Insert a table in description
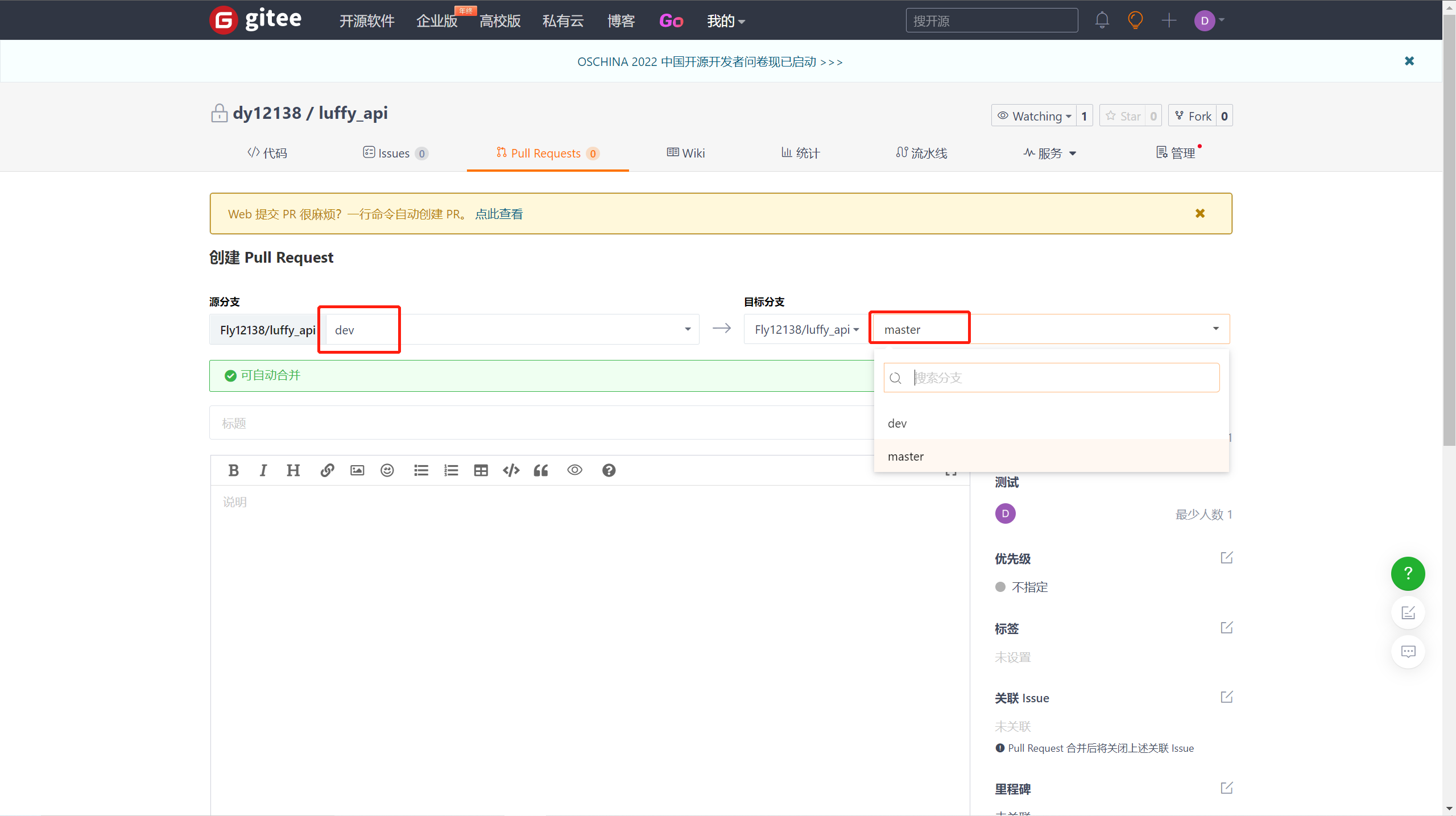The image size is (1456, 816). pos(481,470)
